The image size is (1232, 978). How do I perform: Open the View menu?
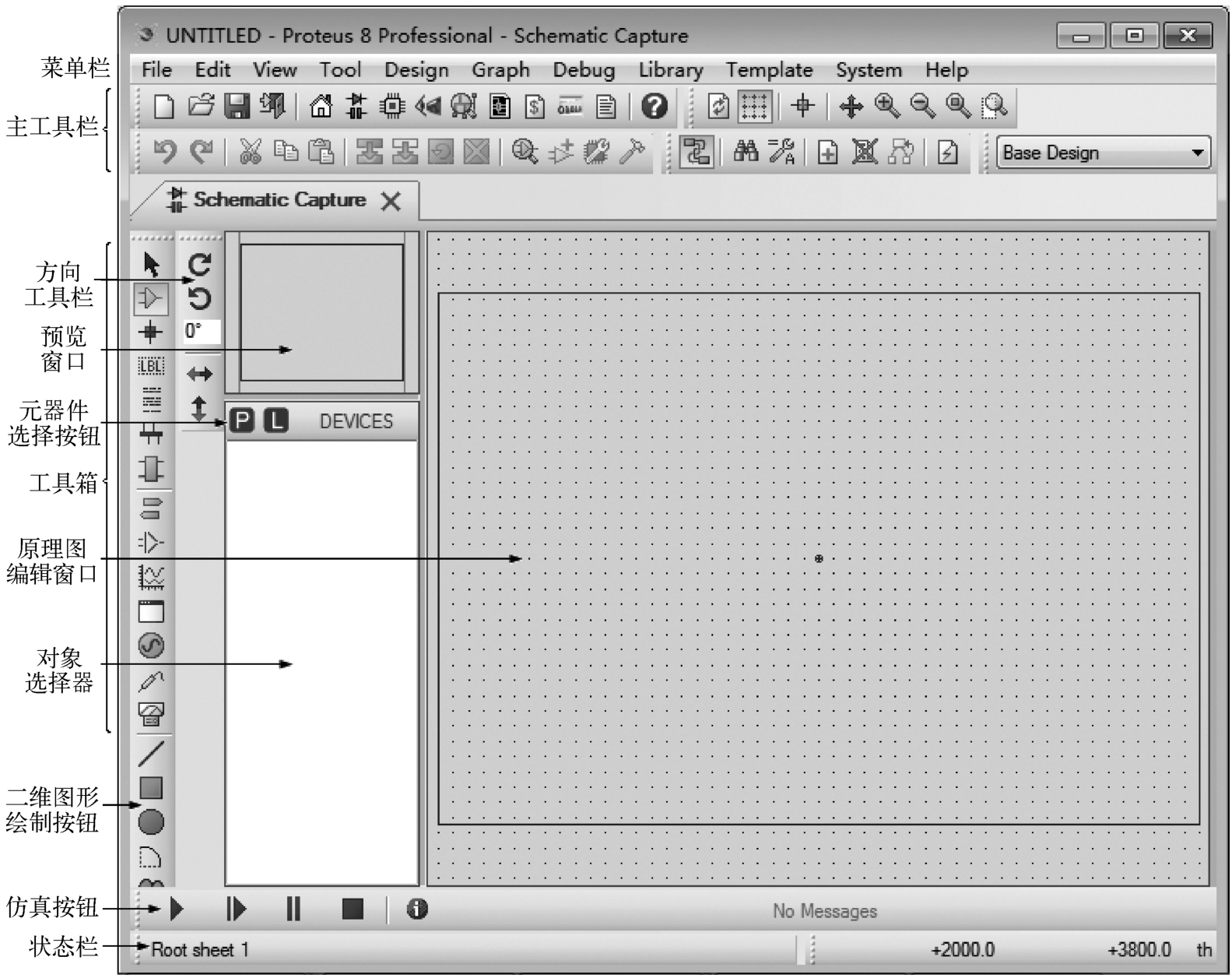[x=275, y=70]
